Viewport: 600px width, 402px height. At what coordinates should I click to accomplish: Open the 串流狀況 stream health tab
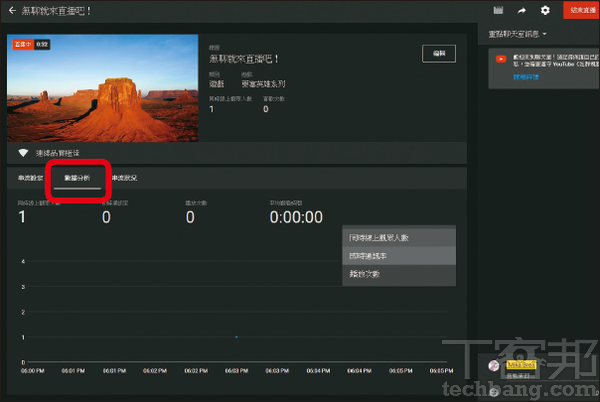pos(124,177)
